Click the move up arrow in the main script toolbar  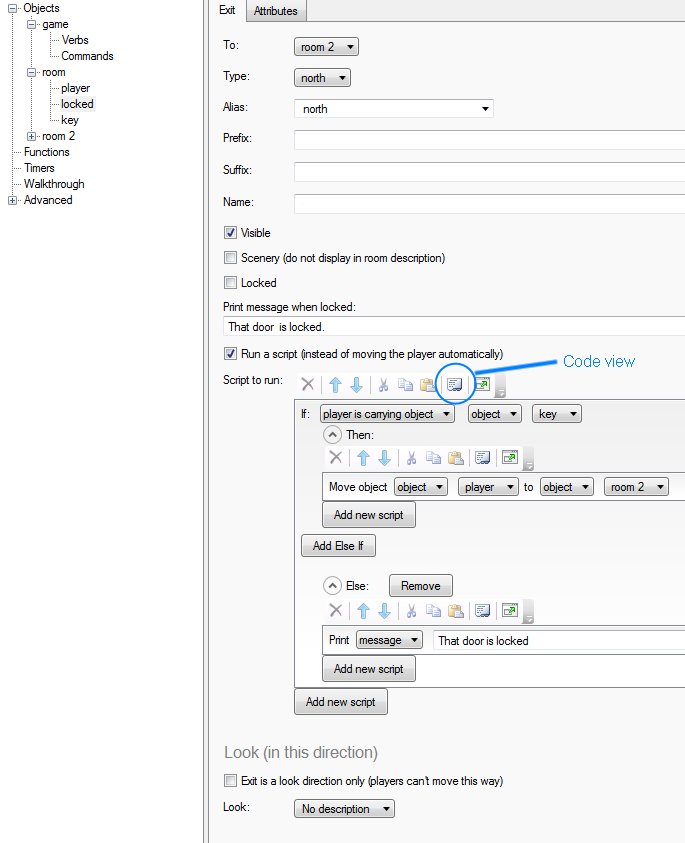tap(335, 384)
